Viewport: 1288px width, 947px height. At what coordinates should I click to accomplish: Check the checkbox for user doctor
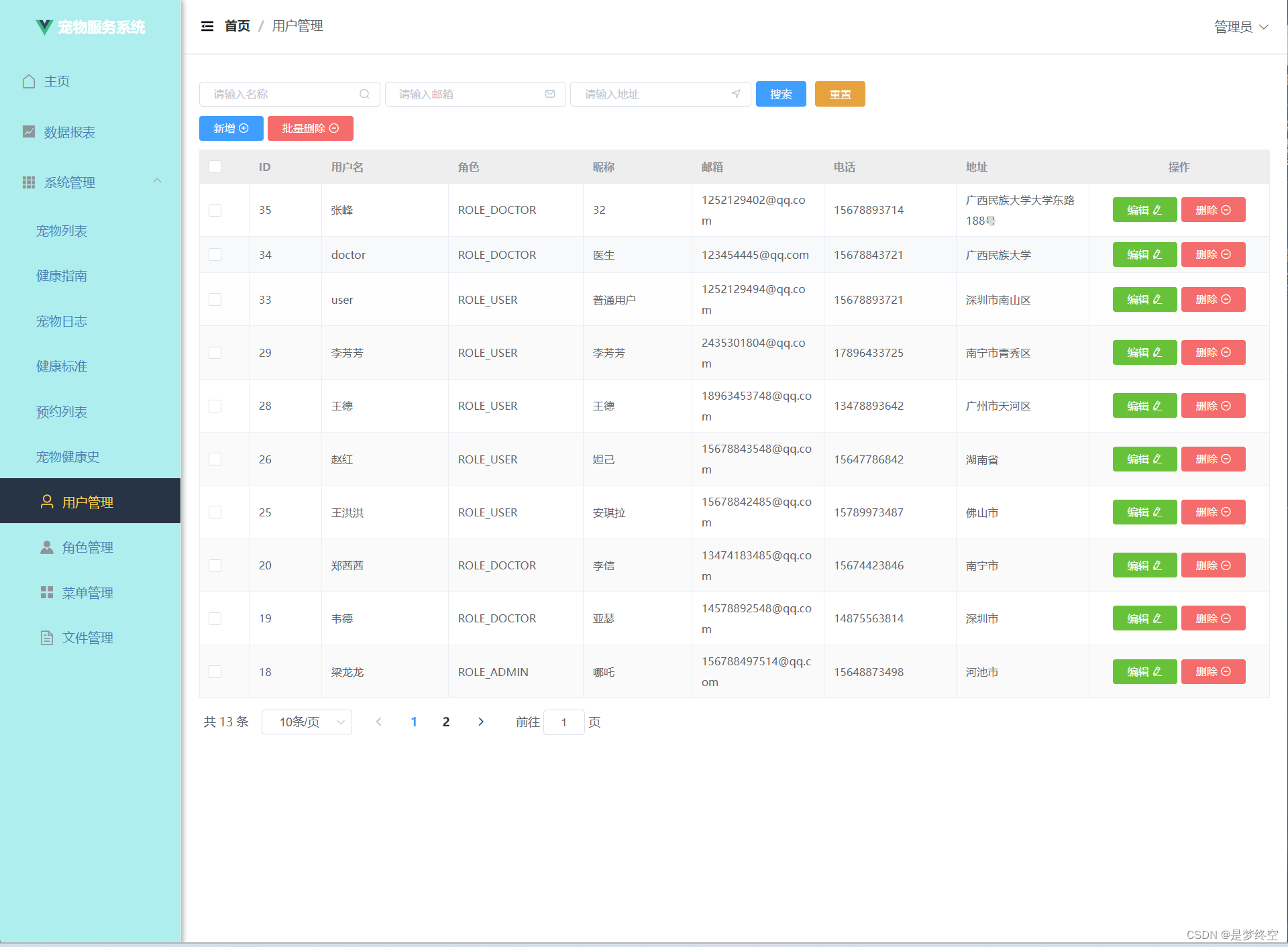[x=215, y=254]
